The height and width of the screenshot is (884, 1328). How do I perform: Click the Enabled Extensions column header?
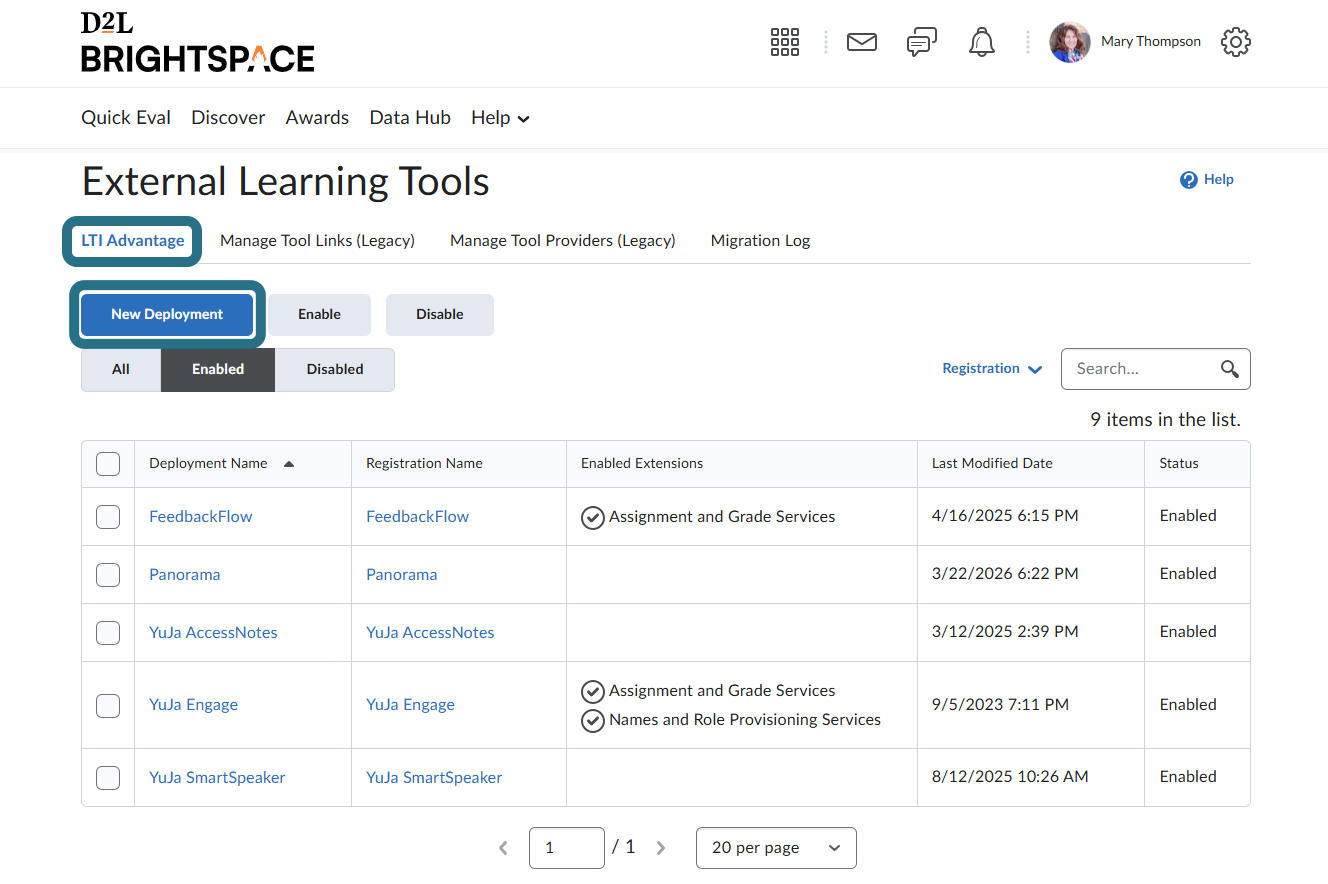[x=642, y=464]
